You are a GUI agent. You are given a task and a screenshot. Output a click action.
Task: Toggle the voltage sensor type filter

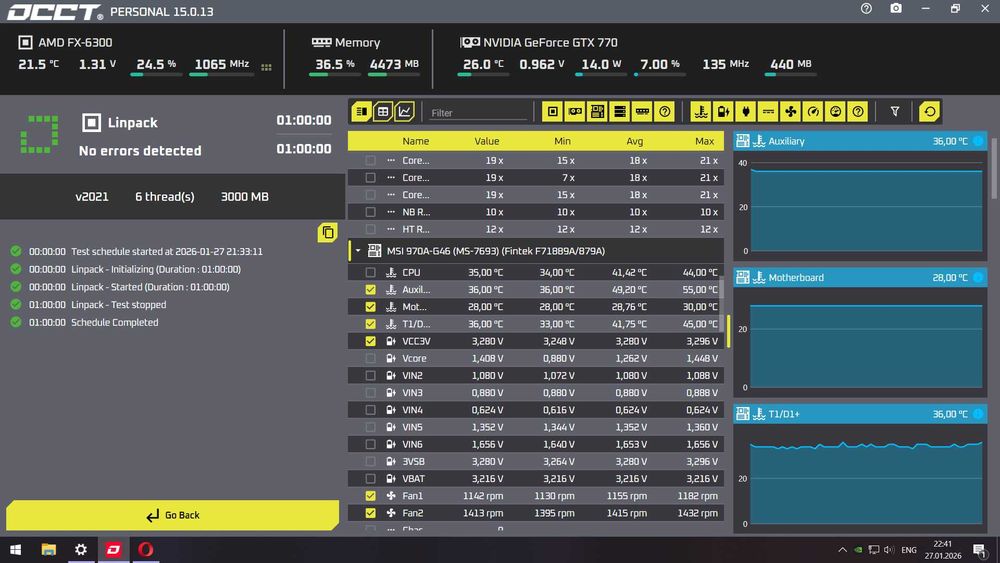723,112
